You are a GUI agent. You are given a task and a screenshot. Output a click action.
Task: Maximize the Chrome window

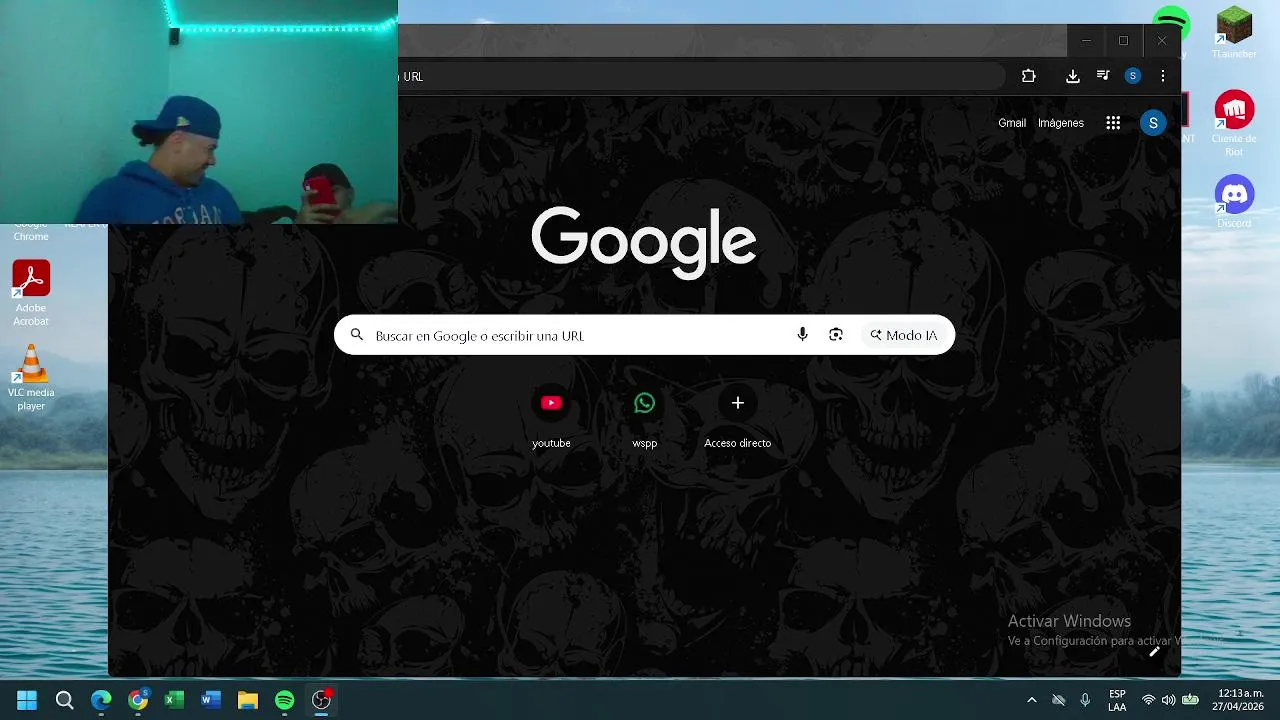[x=1123, y=41]
